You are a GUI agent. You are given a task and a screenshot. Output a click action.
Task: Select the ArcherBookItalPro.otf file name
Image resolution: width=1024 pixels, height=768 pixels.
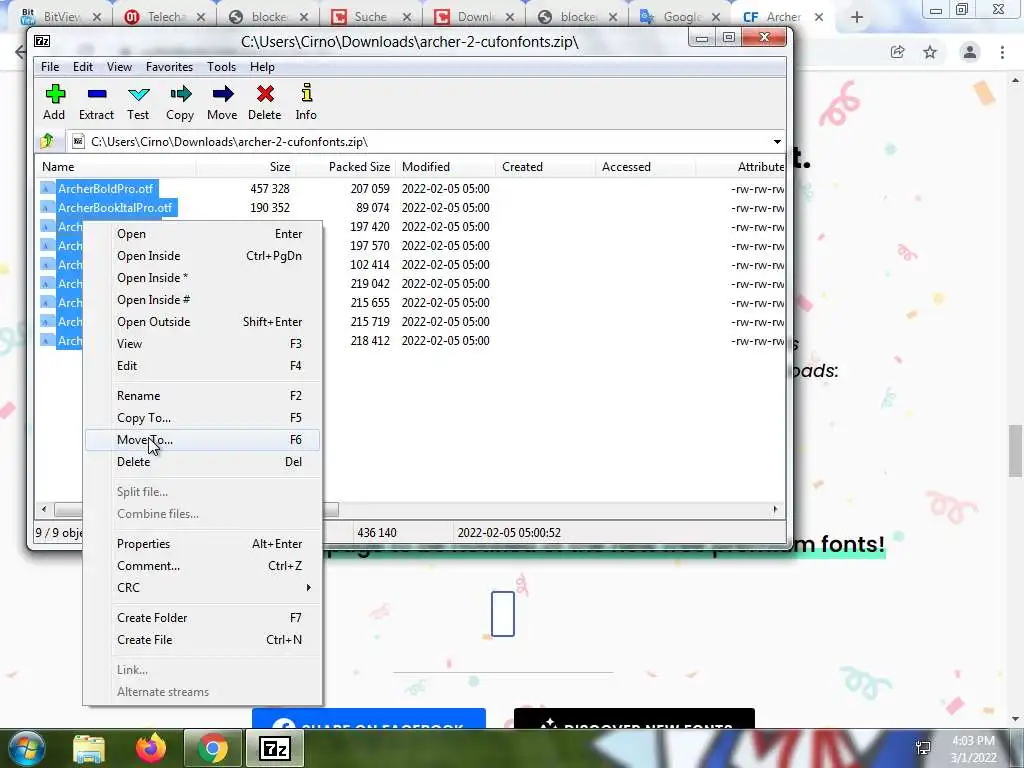115,208
